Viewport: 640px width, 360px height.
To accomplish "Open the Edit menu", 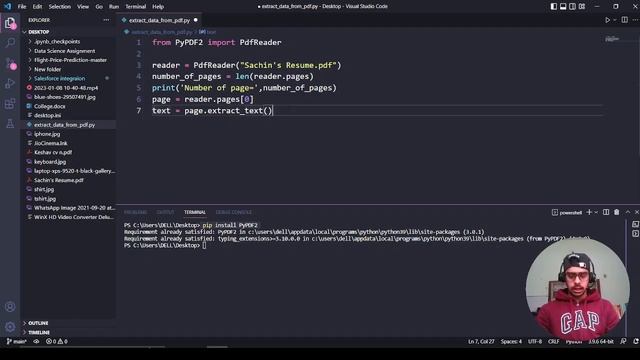I will coord(37,7).
